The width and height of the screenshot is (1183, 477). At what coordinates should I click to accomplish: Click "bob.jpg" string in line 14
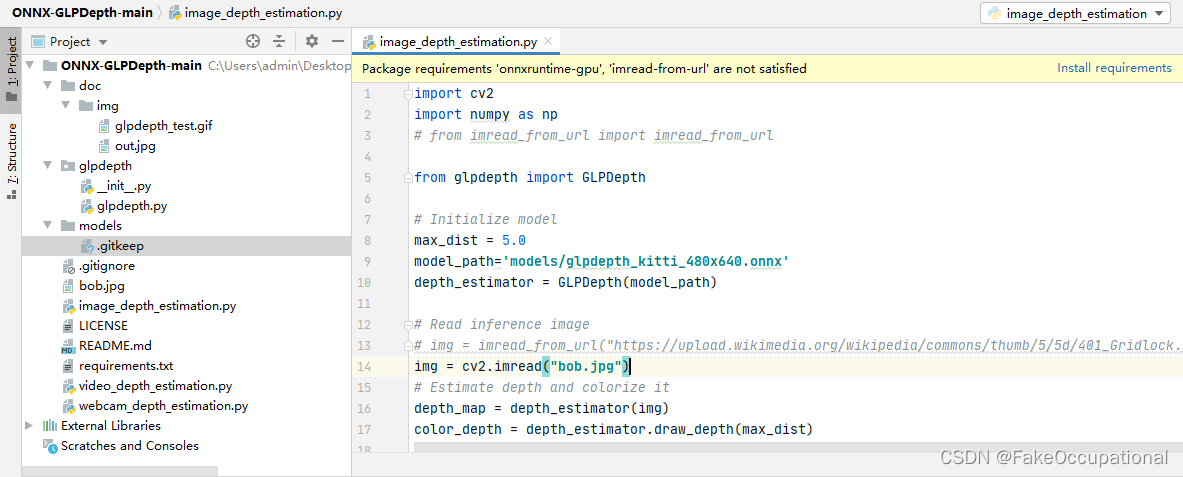point(585,367)
